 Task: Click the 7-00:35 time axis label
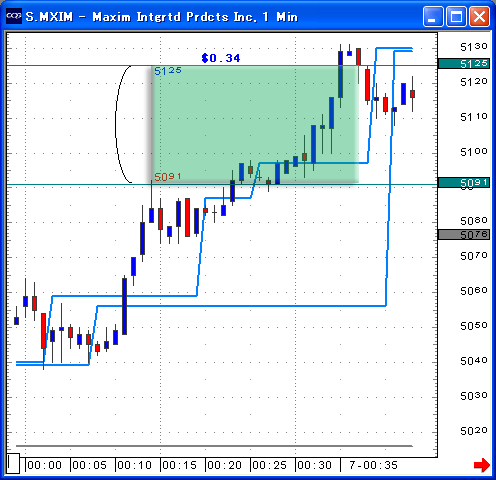coord(373,465)
